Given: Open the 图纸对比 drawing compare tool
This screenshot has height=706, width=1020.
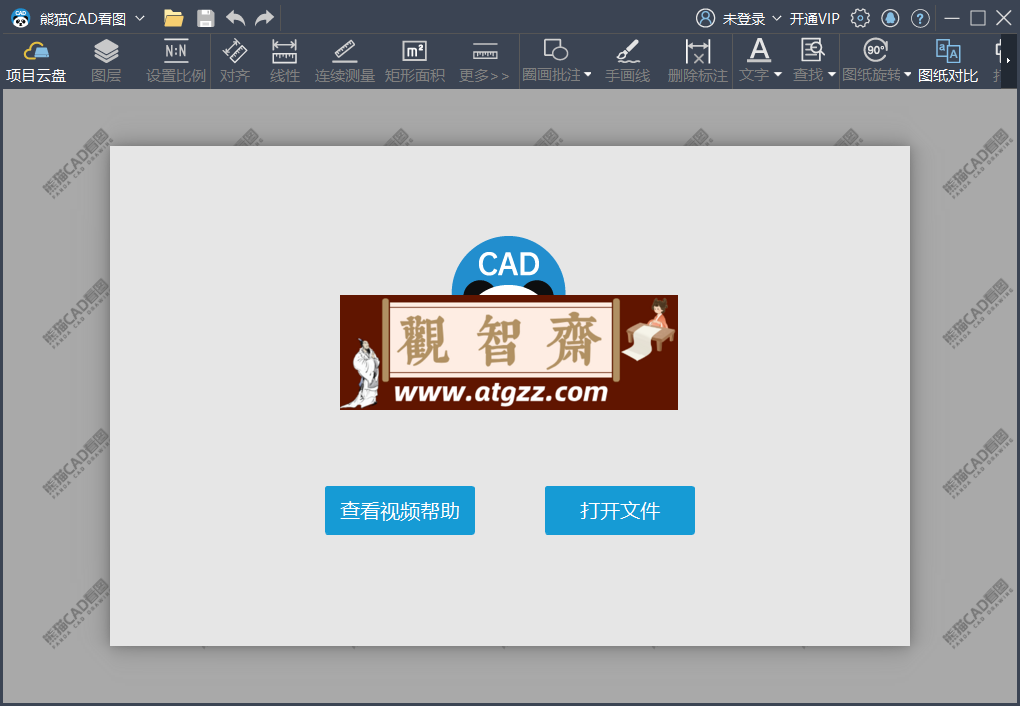Looking at the screenshot, I should [948, 62].
